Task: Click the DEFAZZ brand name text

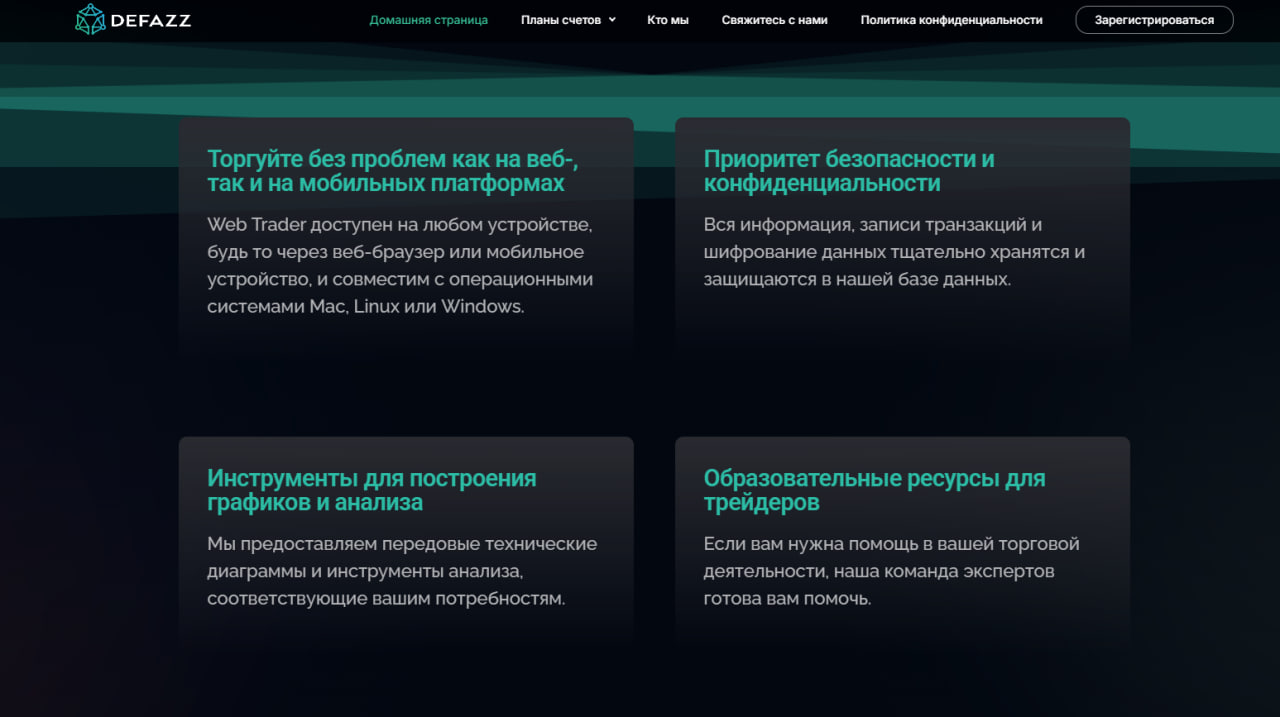Action: click(x=152, y=20)
